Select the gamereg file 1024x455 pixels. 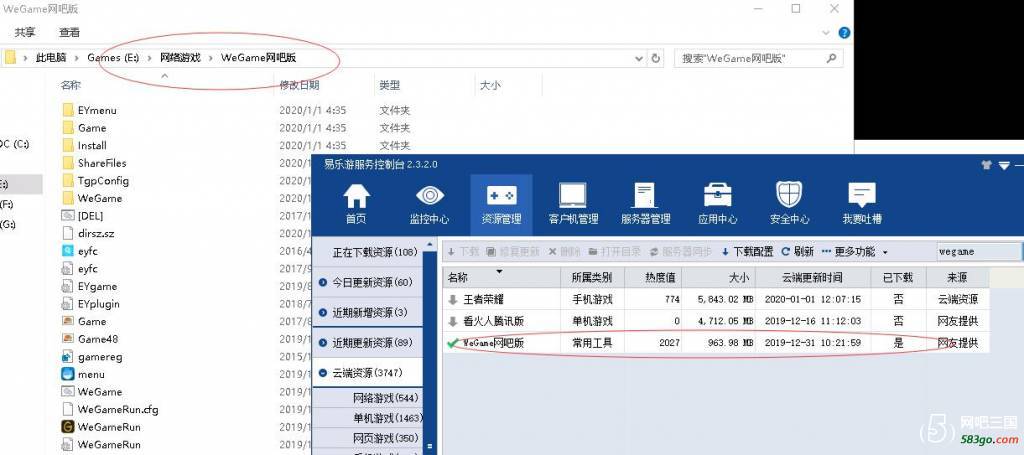click(92, 357)
